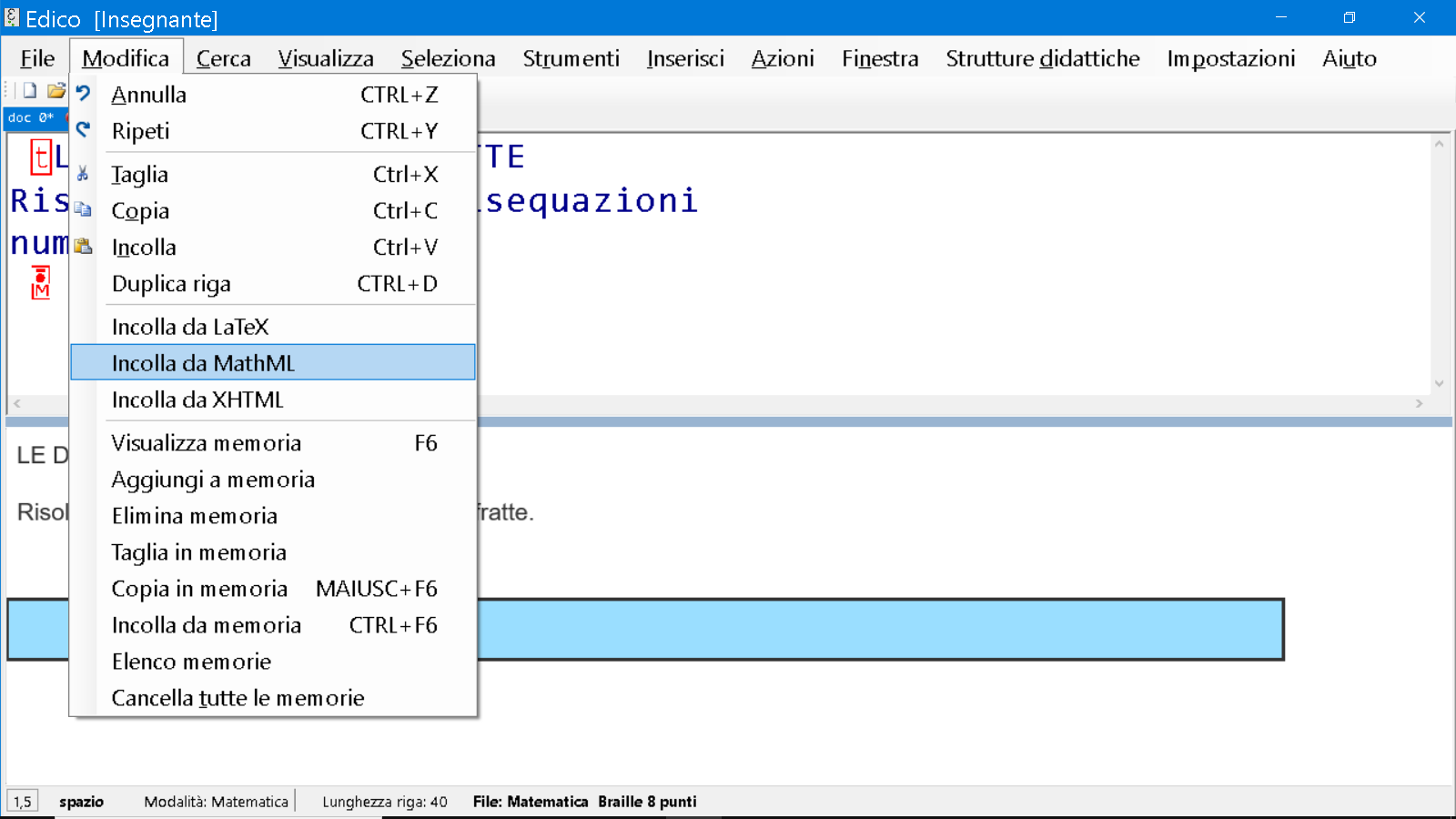This screenshot has height=819, width=1456.
Task: Click the '1,5' cursor position in the status bar
Action: 23,802
